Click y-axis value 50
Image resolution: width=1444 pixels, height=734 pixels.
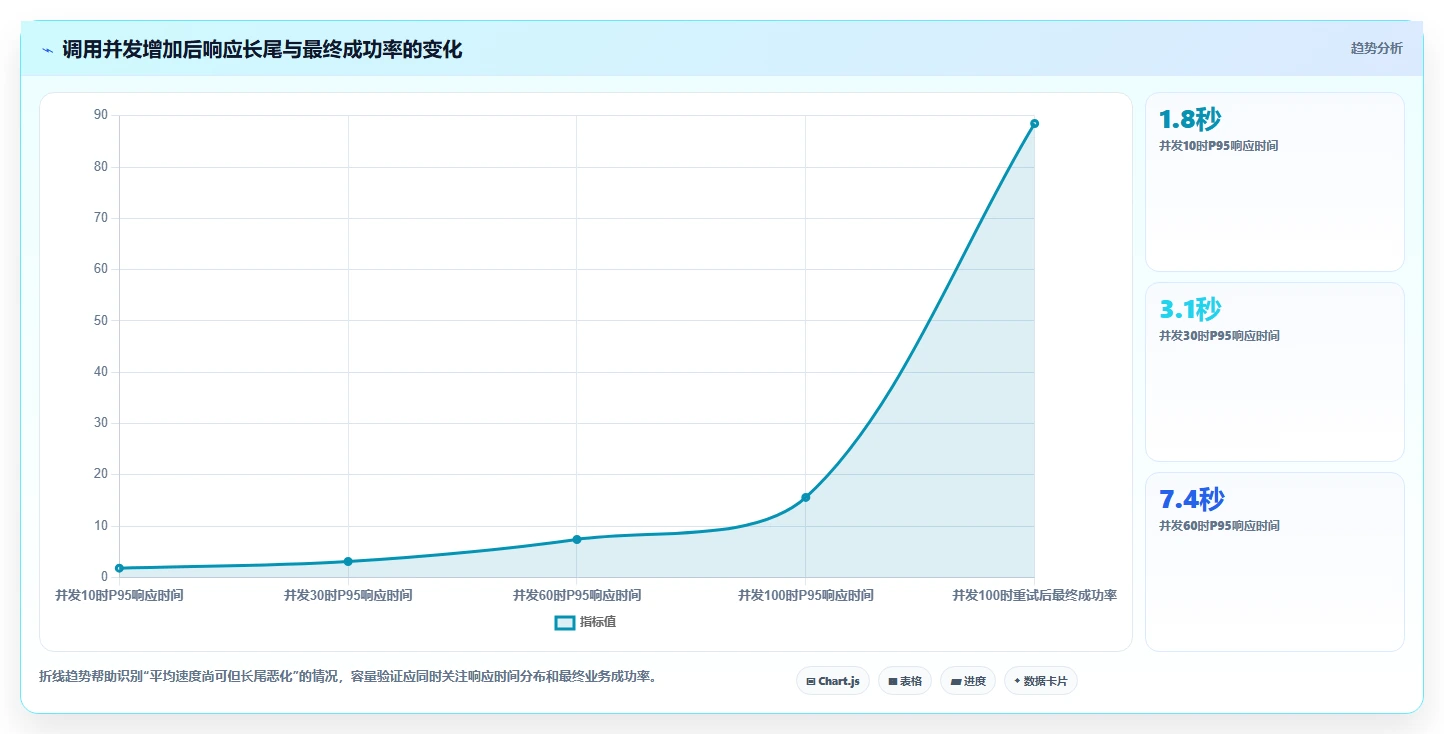pos(101,321)
